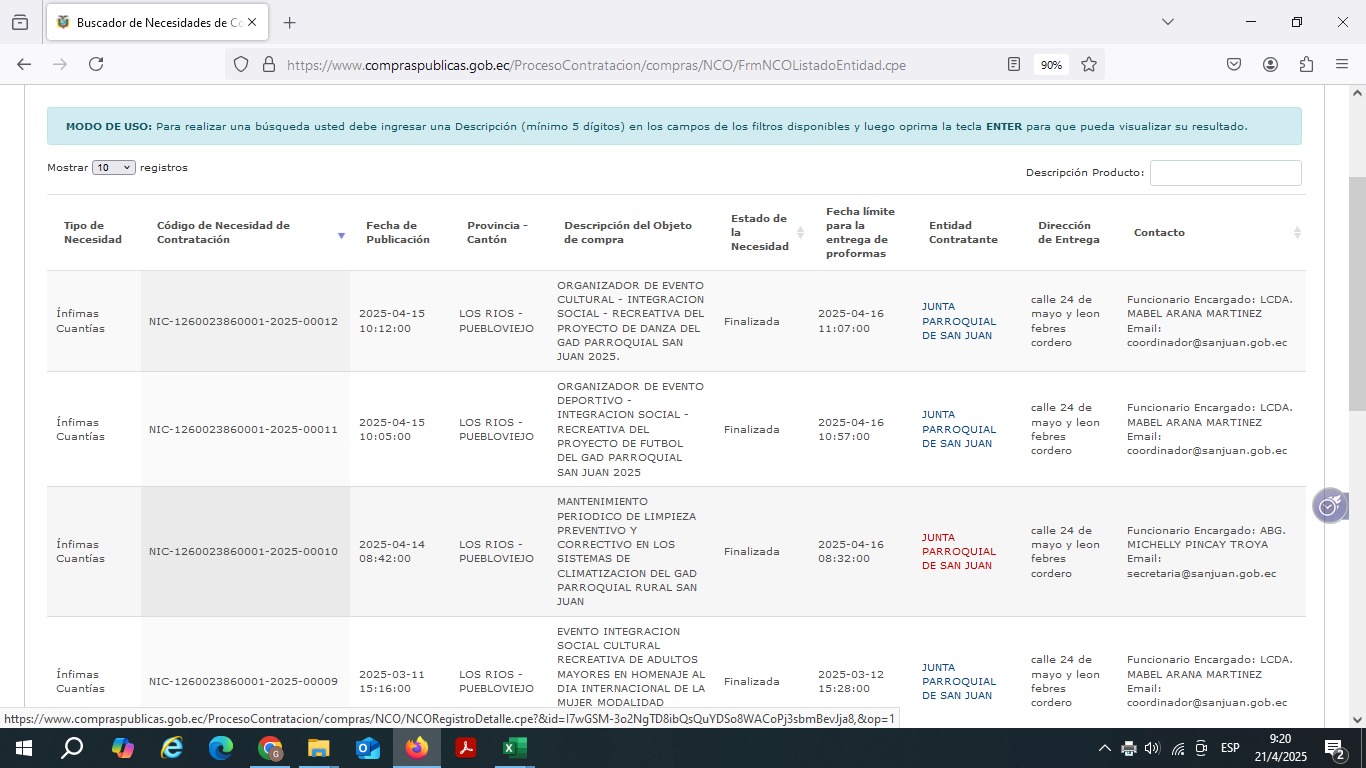Open red JUNTA PARROQUIAL DE SAN JUAN link
1366x768 pixels.
[x=958, y=551]
